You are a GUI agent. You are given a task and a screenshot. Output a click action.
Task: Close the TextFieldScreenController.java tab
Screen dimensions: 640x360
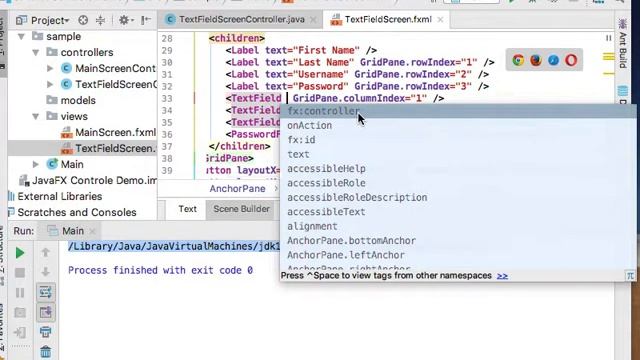click(313, 20)
